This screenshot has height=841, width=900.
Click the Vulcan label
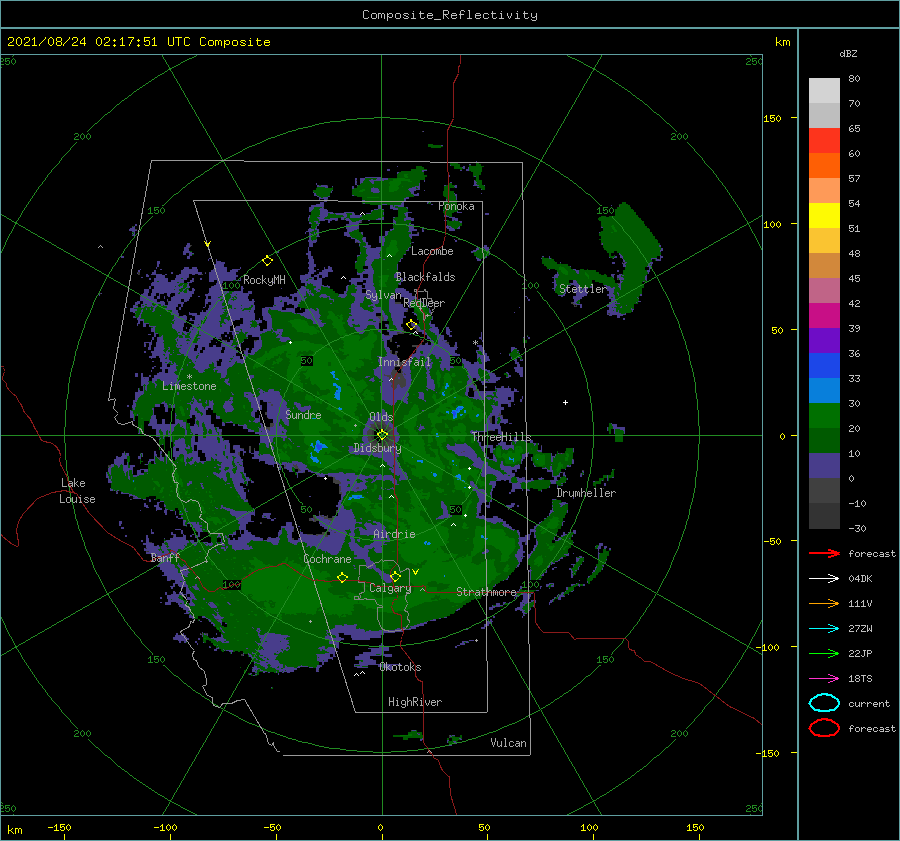(x=508, y=743)
